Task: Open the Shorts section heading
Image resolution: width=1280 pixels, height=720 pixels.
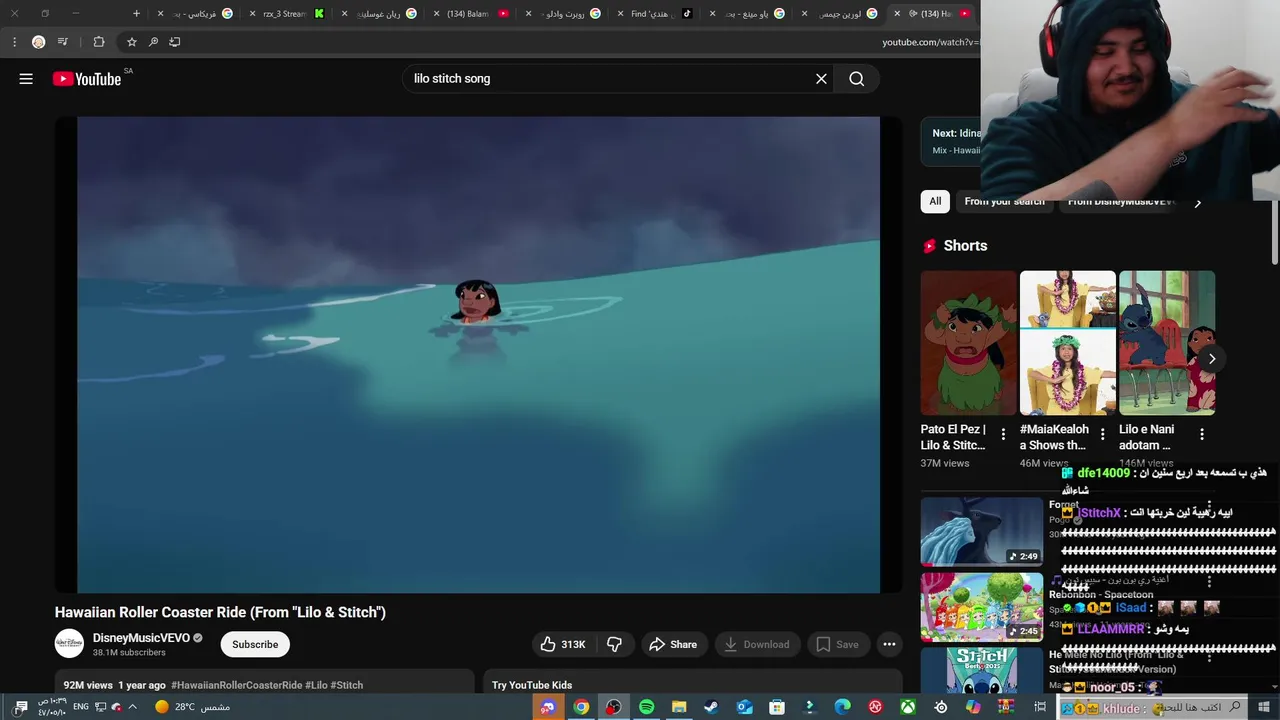Action: click(x=965, y=246)
